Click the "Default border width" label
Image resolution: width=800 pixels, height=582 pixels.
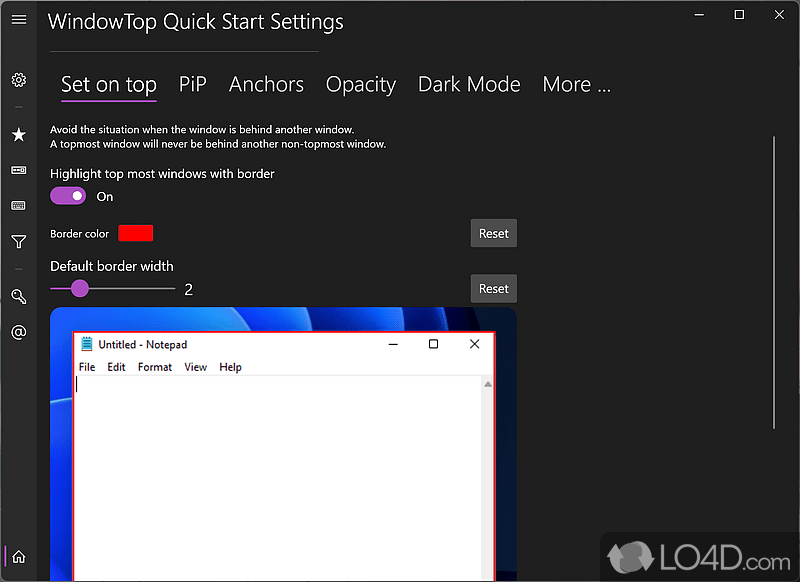pos(112,266)
